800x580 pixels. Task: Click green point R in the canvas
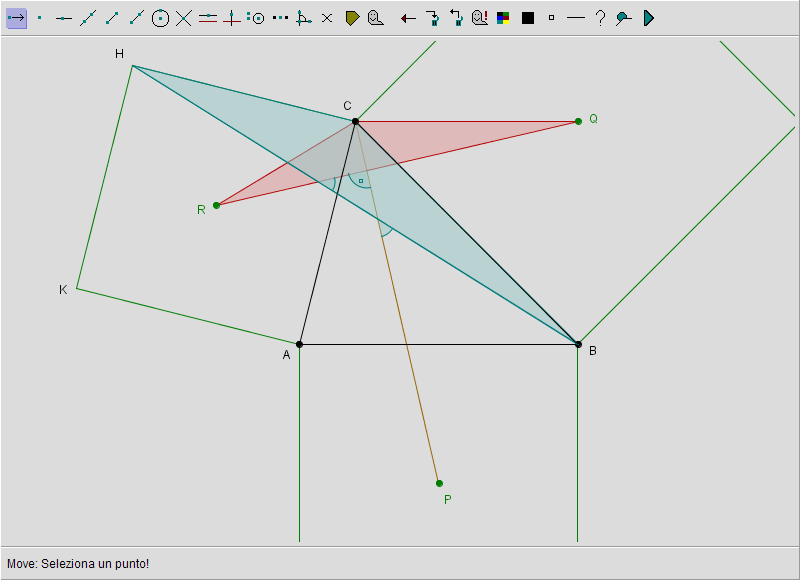coord(216,205)
